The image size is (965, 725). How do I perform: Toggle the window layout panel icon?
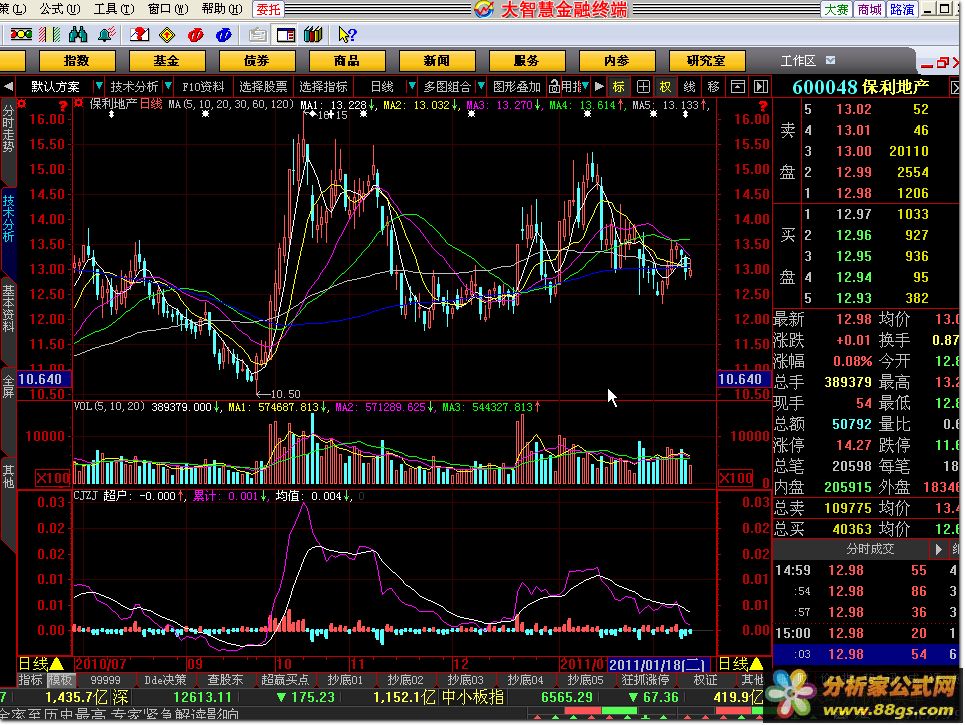286,35
